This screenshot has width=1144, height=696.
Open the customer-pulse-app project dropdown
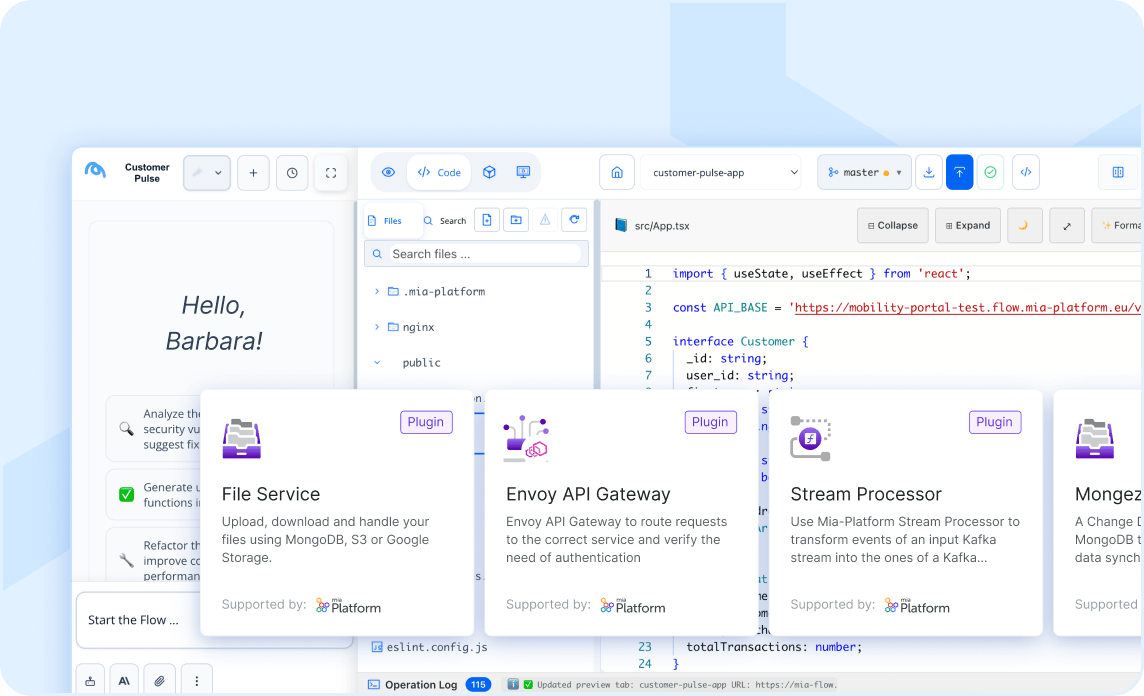coord(721,172)
